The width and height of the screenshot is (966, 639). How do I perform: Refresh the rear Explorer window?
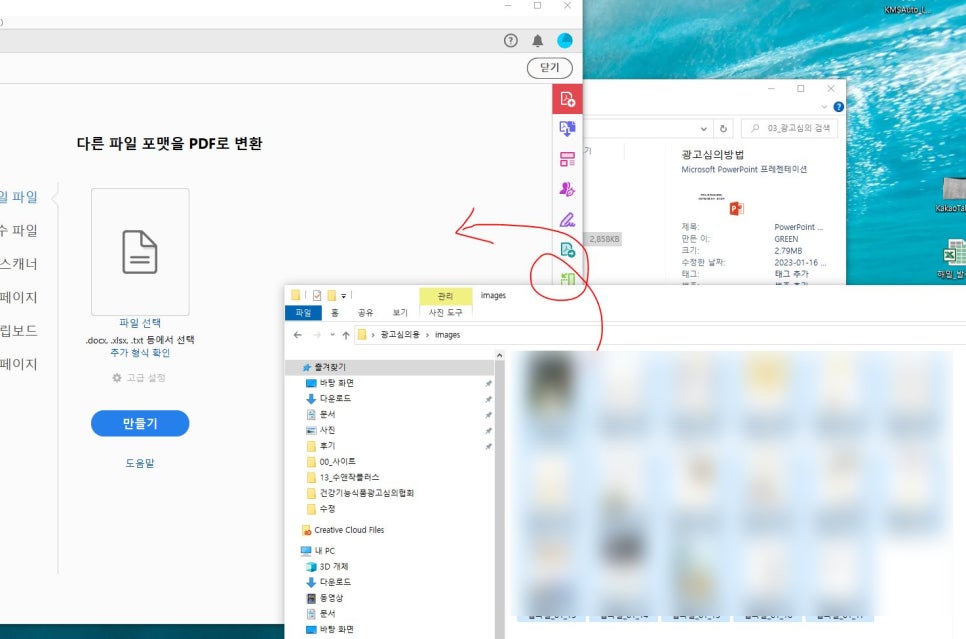pos(723,129)
